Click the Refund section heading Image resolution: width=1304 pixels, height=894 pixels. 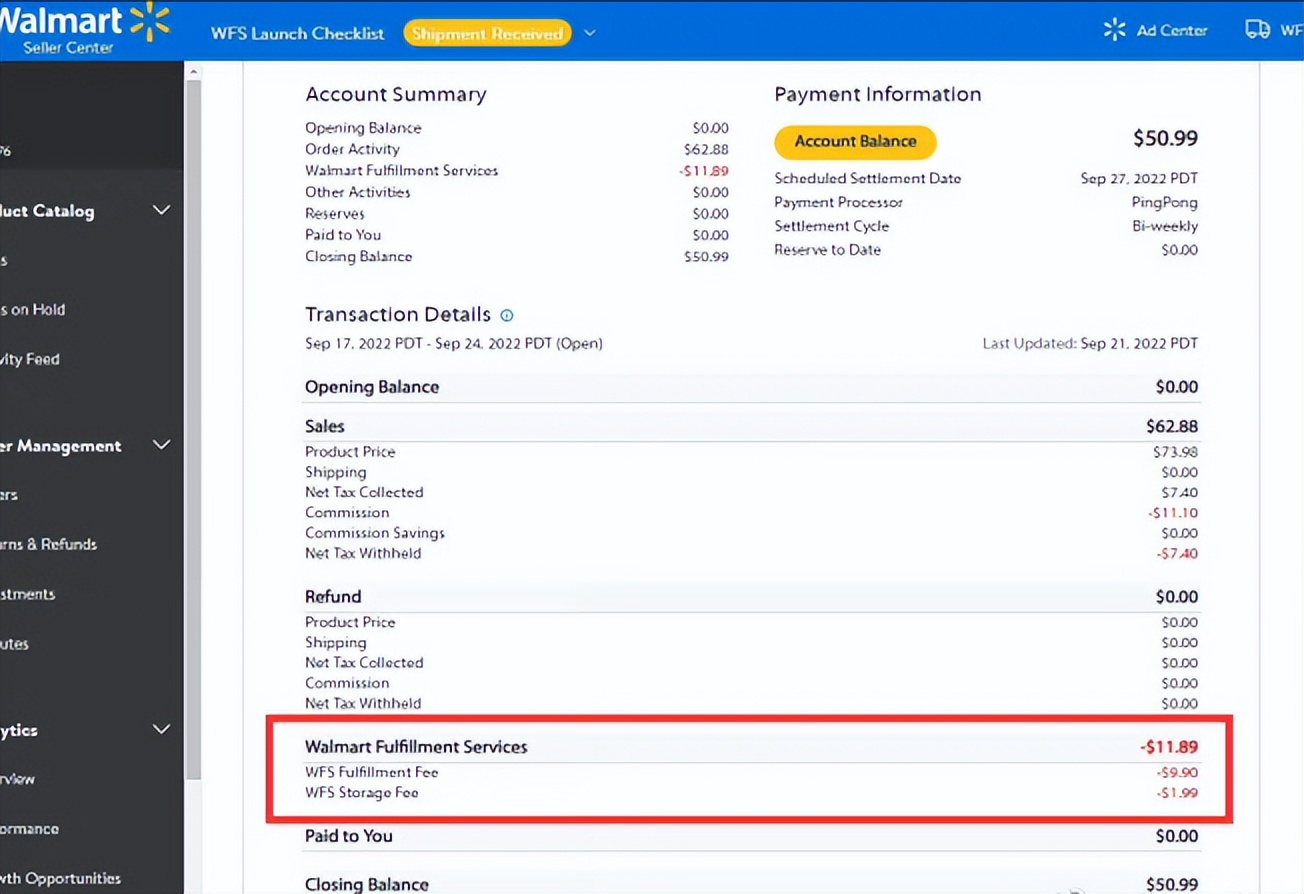pyautogui.click(x=333, y=596)
